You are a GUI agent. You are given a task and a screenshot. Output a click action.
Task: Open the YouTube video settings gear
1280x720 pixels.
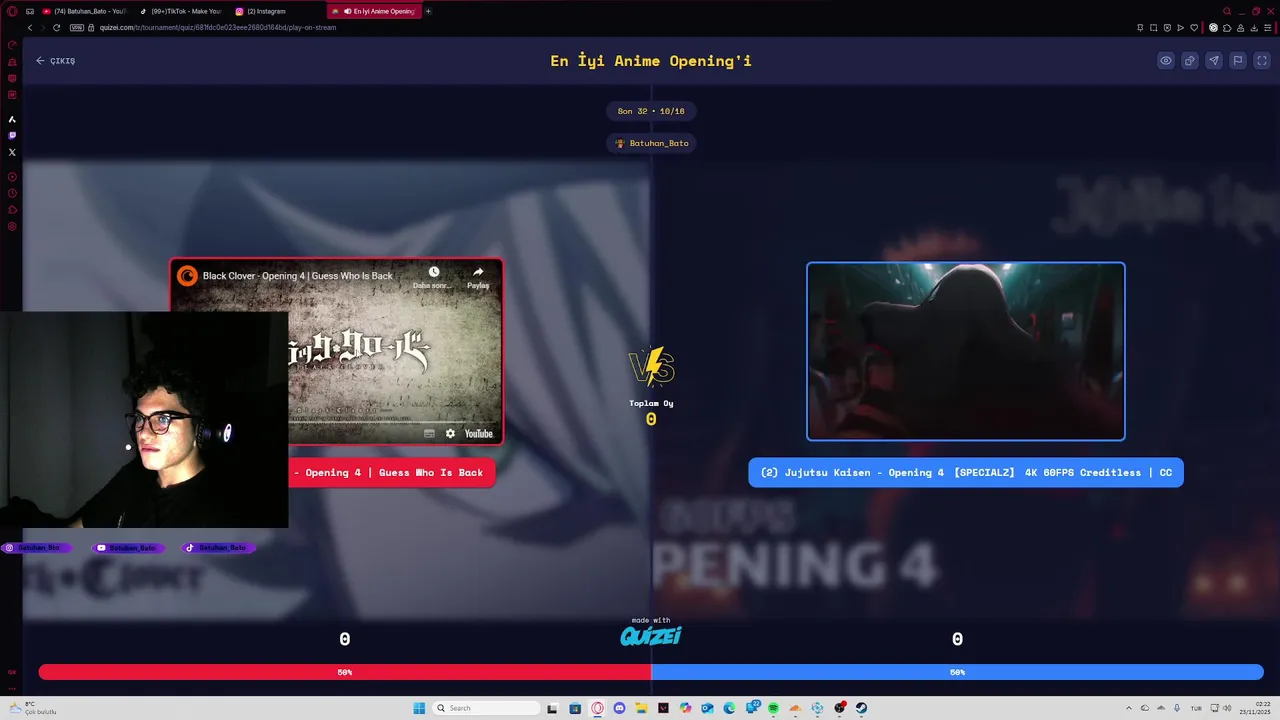pos(450,433)
